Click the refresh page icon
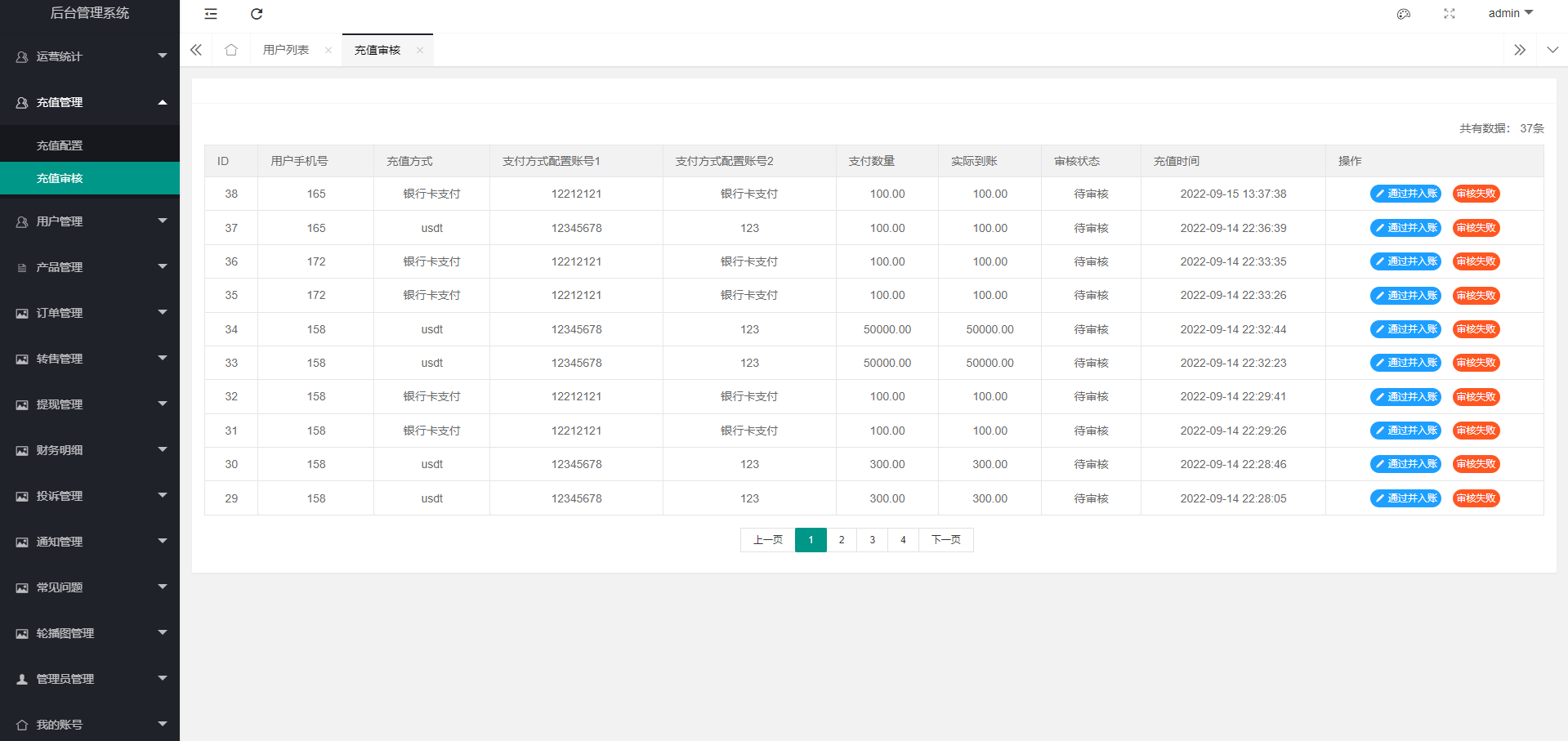Viewport: 1568px width, 741px height. pyautogui.click(x=257, y=14)
